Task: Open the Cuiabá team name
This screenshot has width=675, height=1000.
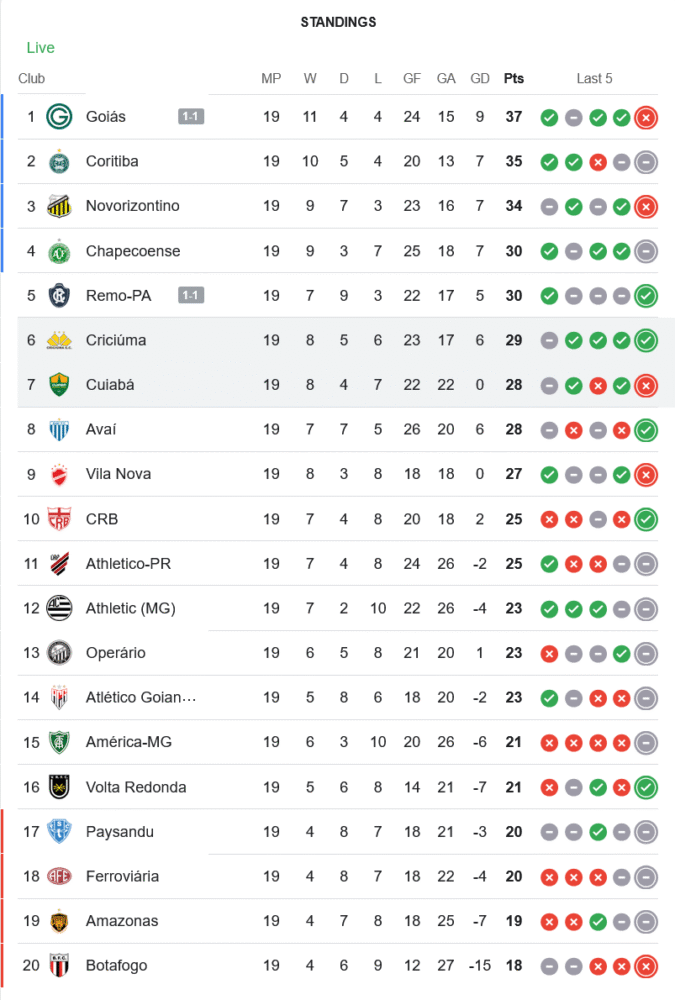Action: 110,385
